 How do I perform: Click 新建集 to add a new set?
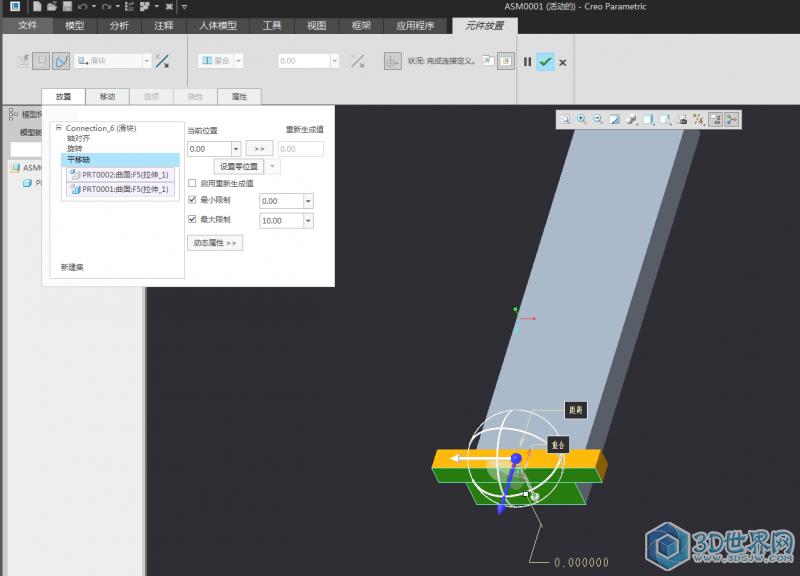pyautogui.click(x=72, y=267)
